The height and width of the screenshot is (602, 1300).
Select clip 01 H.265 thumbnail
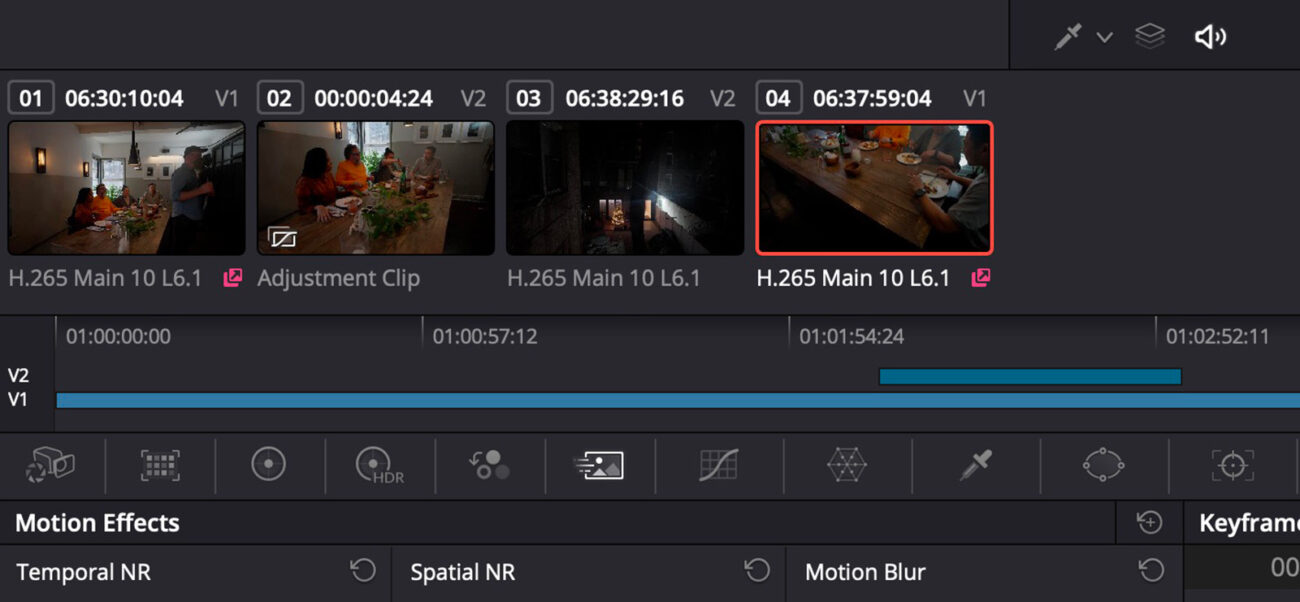coord(125,188)
